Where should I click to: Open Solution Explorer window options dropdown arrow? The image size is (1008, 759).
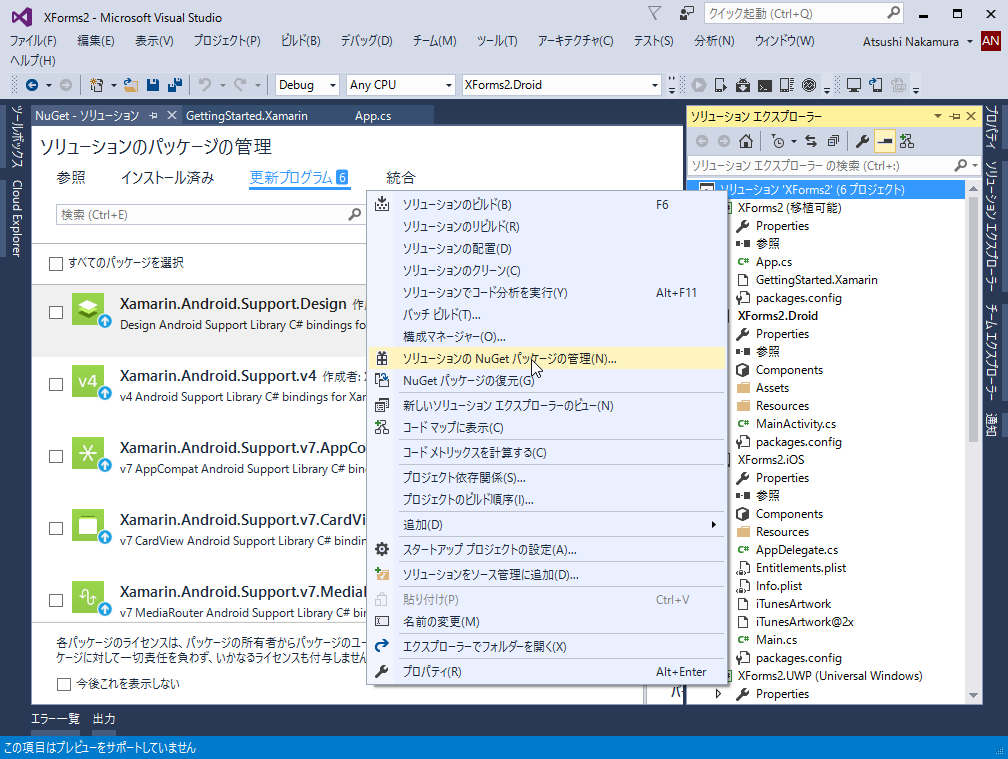point(938,116)
